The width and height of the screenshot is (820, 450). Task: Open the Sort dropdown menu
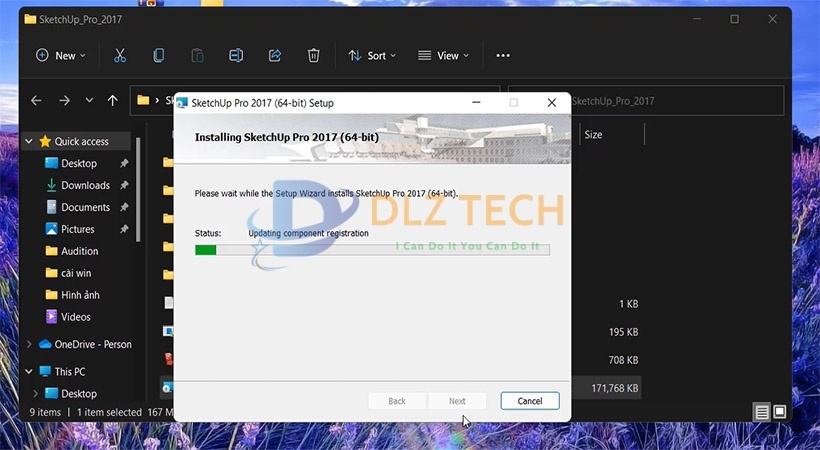tap(372, 56)
